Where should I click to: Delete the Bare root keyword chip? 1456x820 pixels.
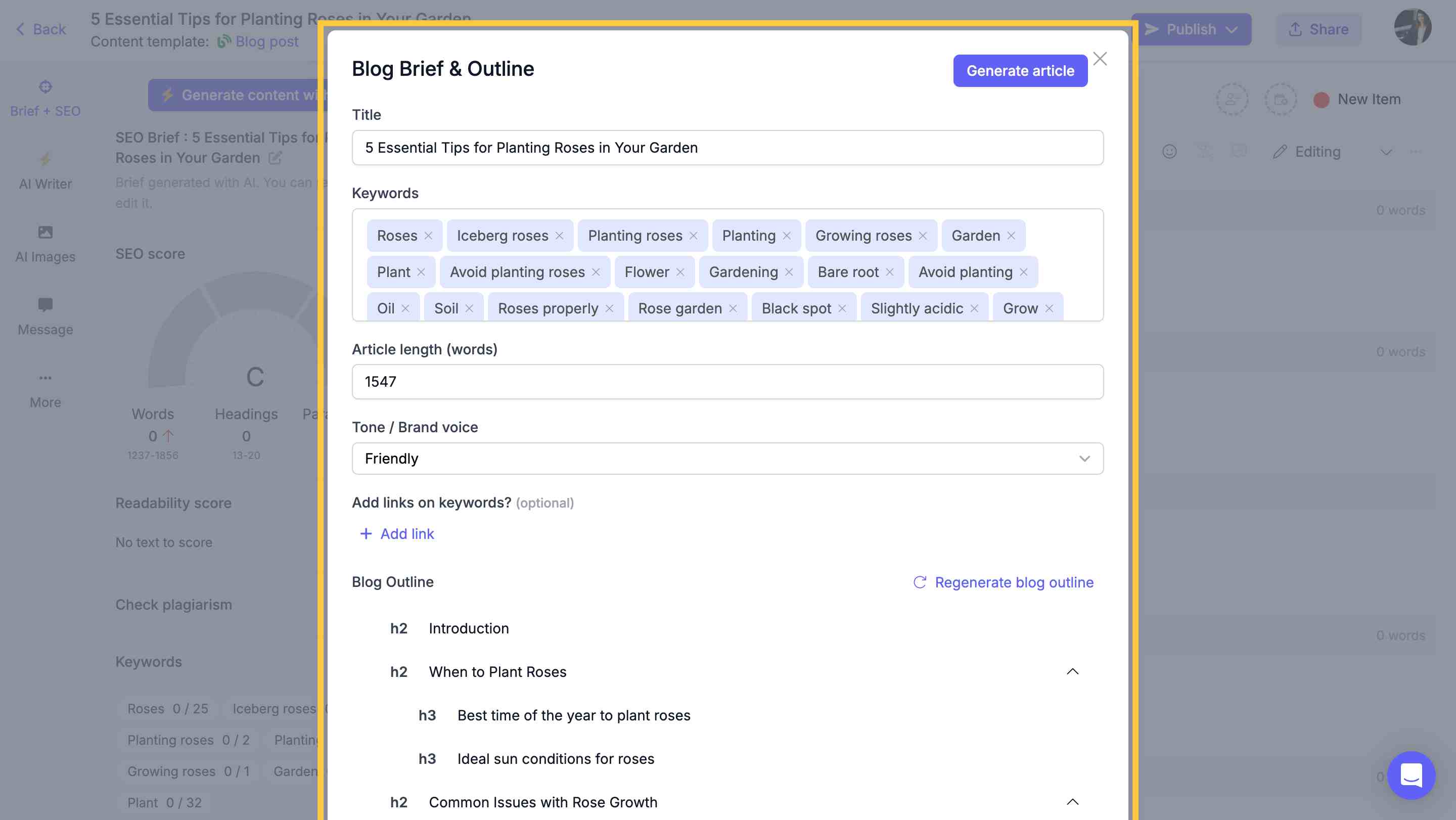(890, 272)
